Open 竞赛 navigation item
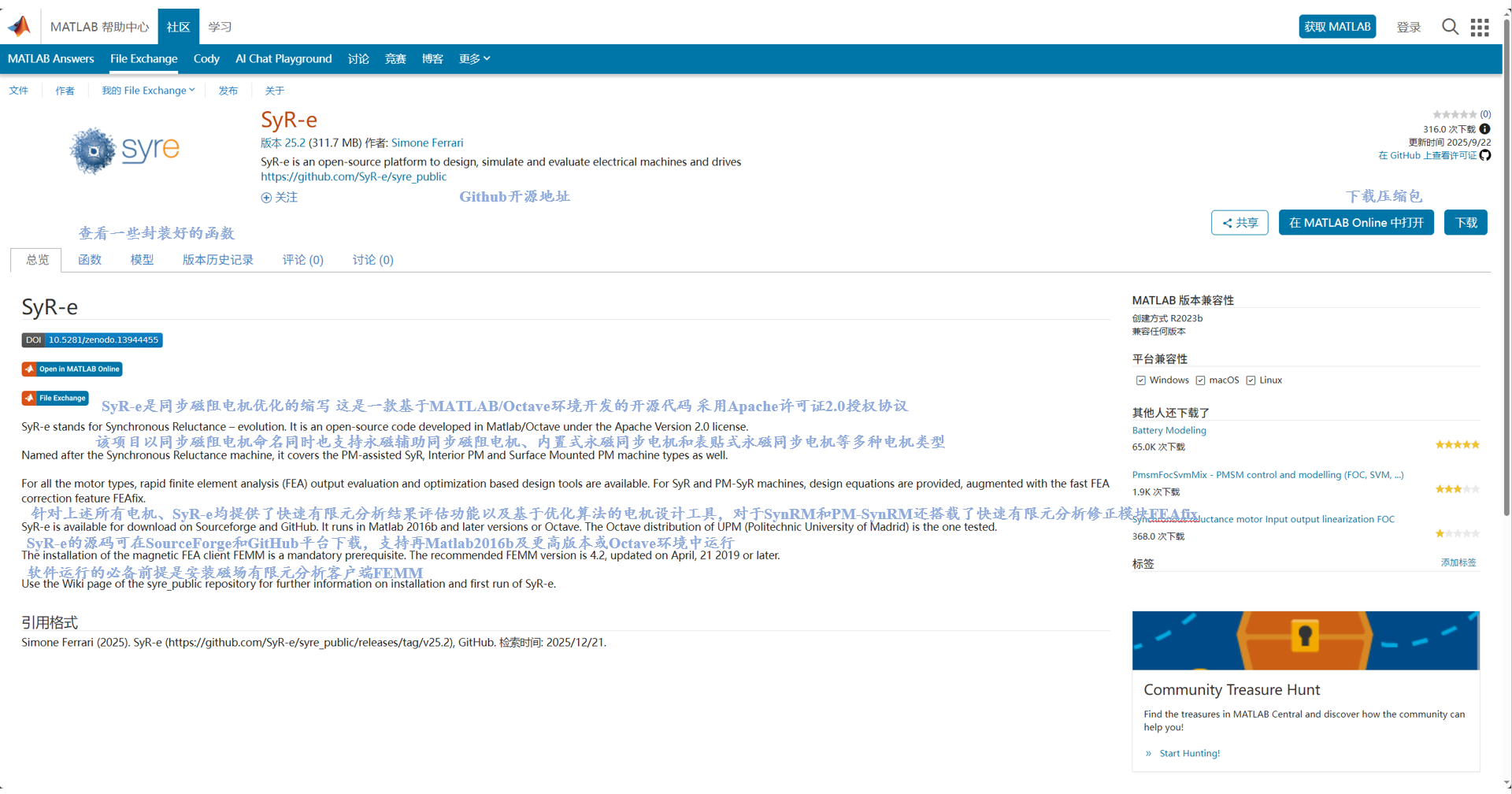The height and width of the screenshot is (794, 1512). click(395, 59)
